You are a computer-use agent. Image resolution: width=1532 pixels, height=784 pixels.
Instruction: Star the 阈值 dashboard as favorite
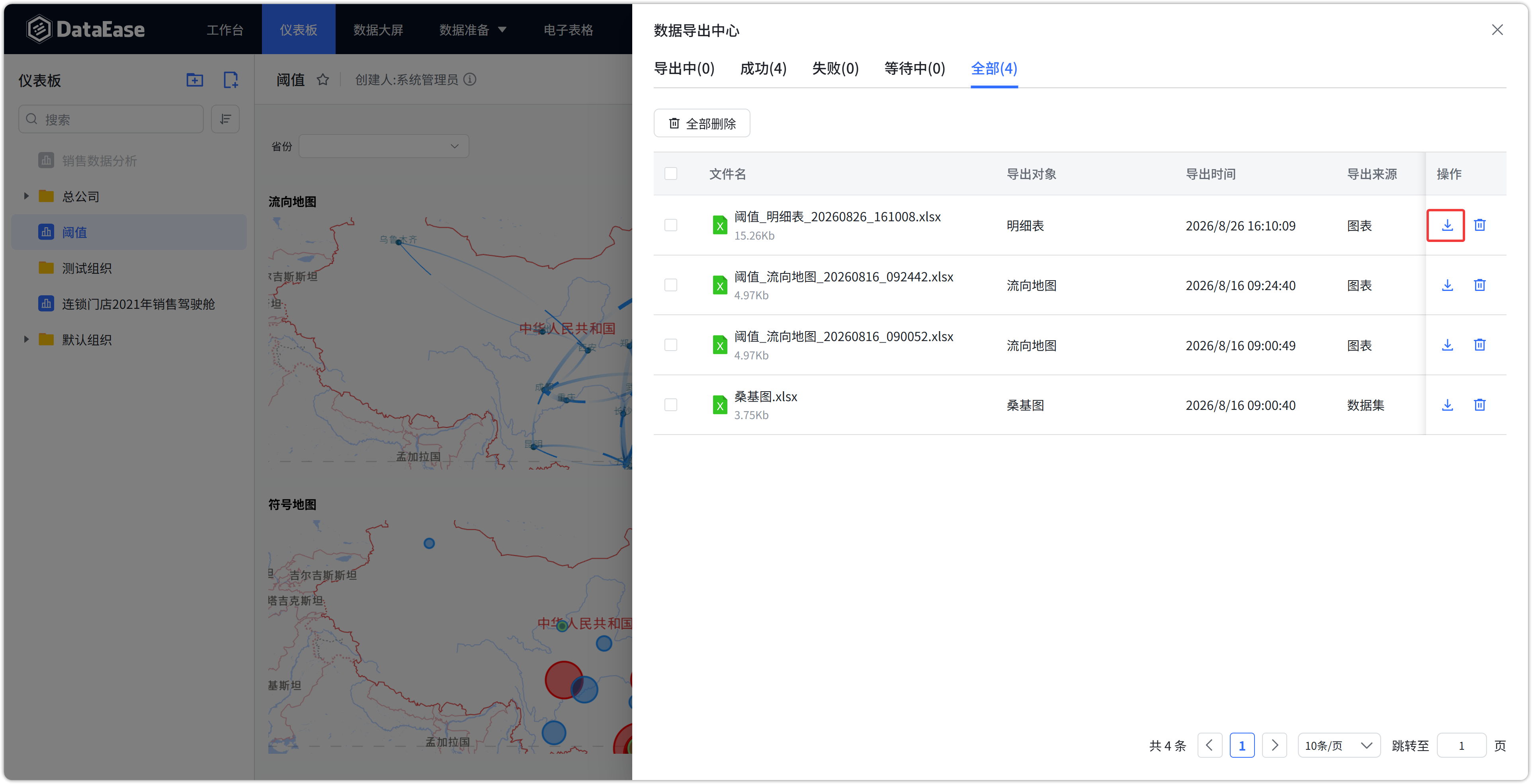[x=323, y=80]
